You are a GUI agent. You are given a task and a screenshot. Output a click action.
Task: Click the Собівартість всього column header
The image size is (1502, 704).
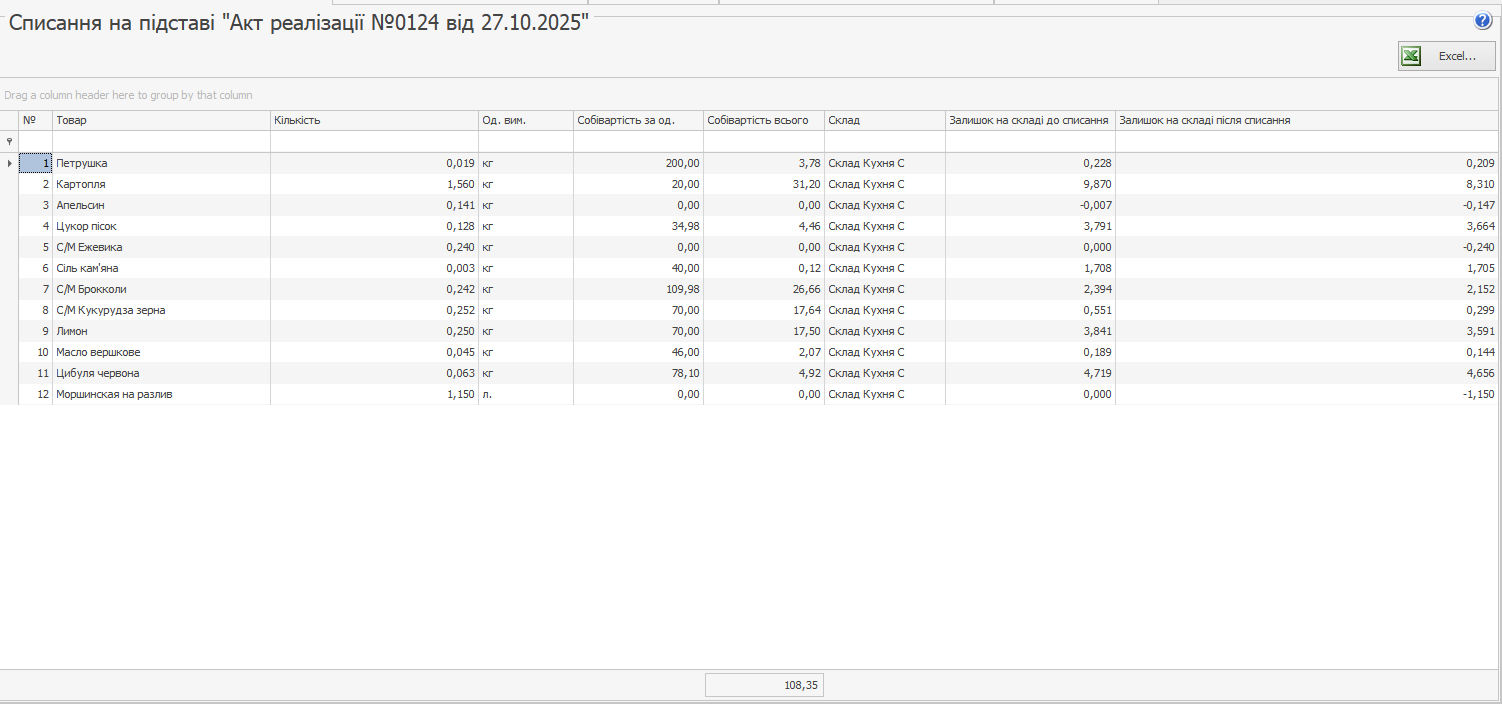(762, 120)
